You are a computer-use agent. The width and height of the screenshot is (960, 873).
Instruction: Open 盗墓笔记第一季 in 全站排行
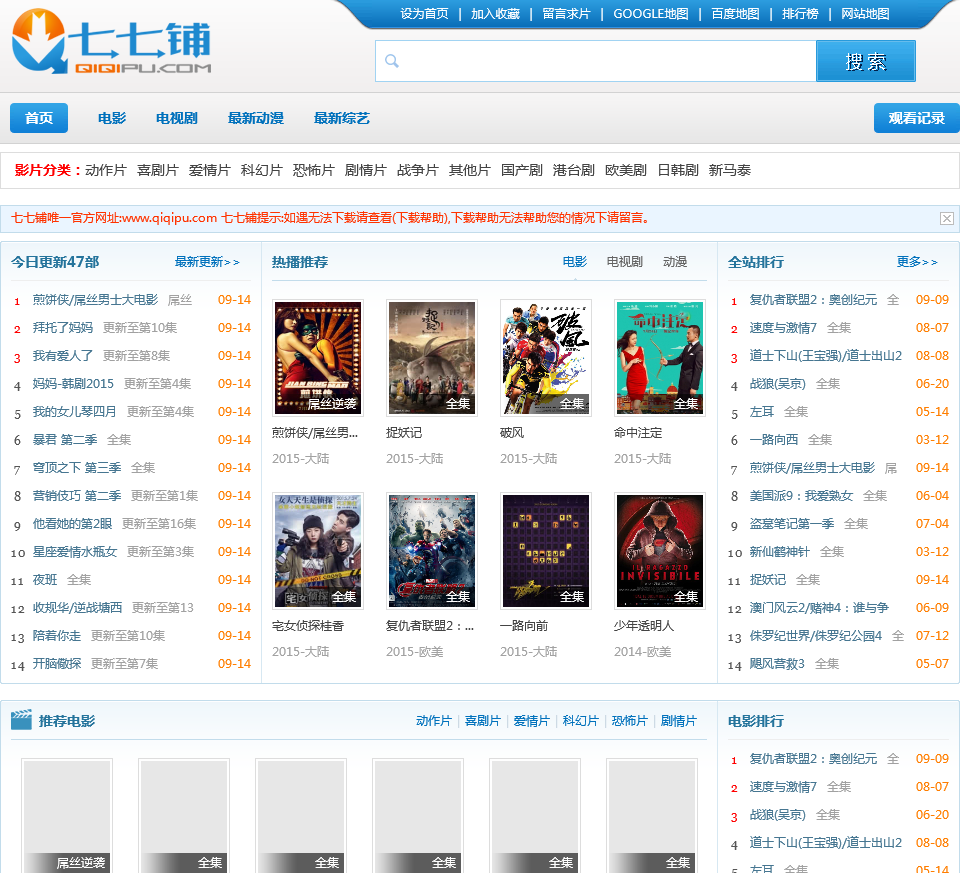click(x=792, y=524)
